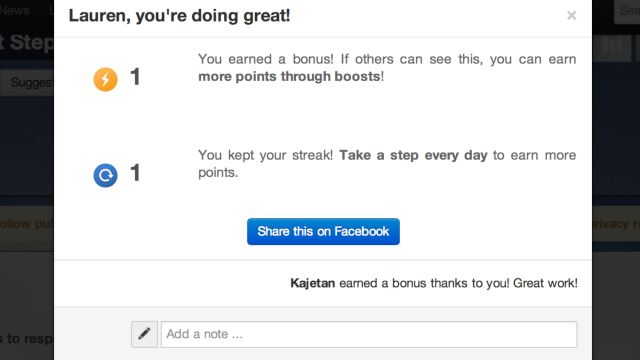
Task: Click the orange lightning bolt bonus icon
Action: coord(105,79)
